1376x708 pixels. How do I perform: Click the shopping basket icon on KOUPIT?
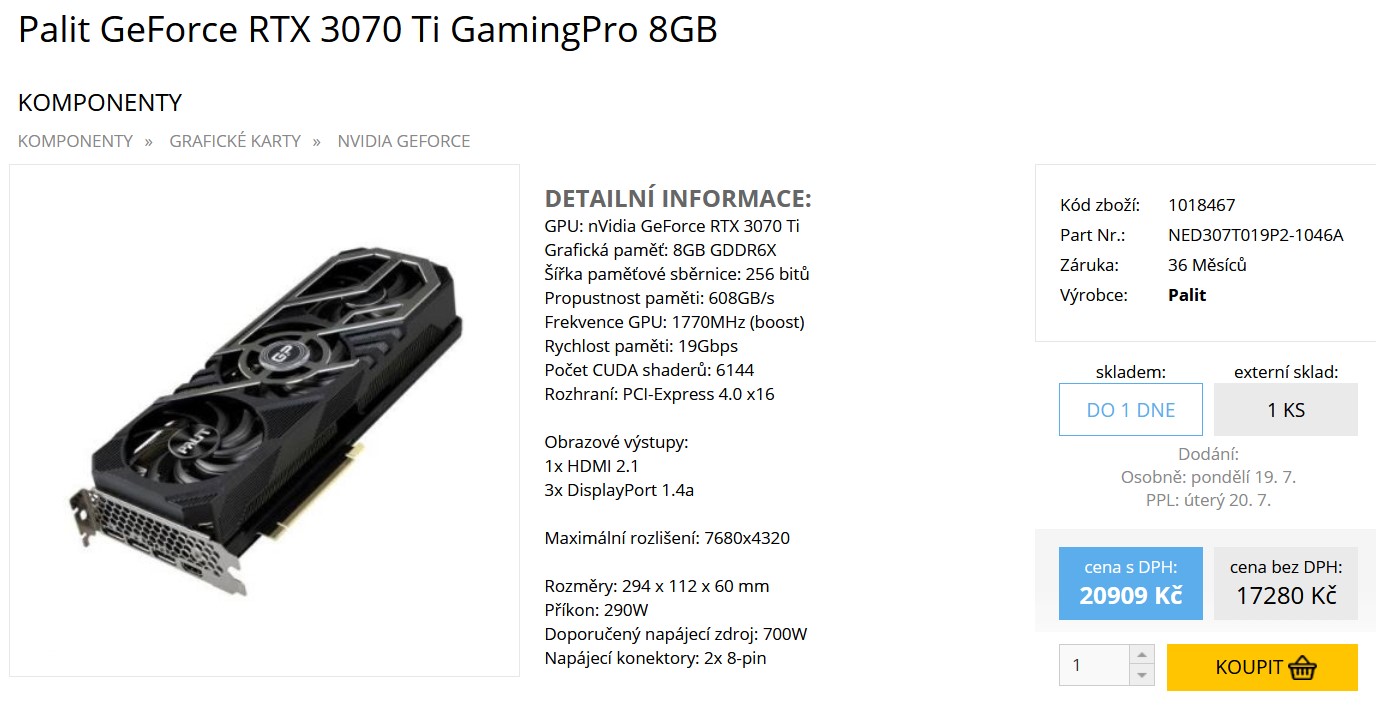point(1302,668)
